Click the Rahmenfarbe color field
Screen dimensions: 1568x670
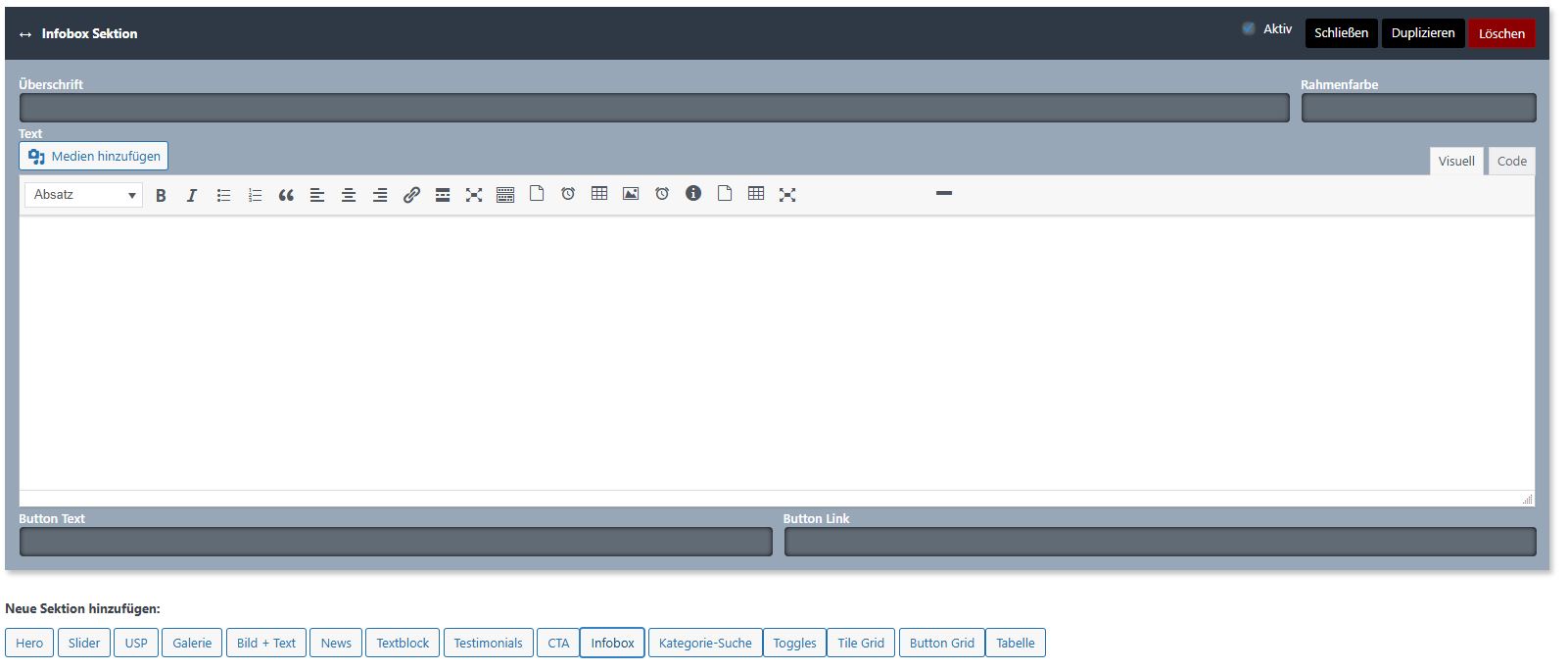(1418, 108)
